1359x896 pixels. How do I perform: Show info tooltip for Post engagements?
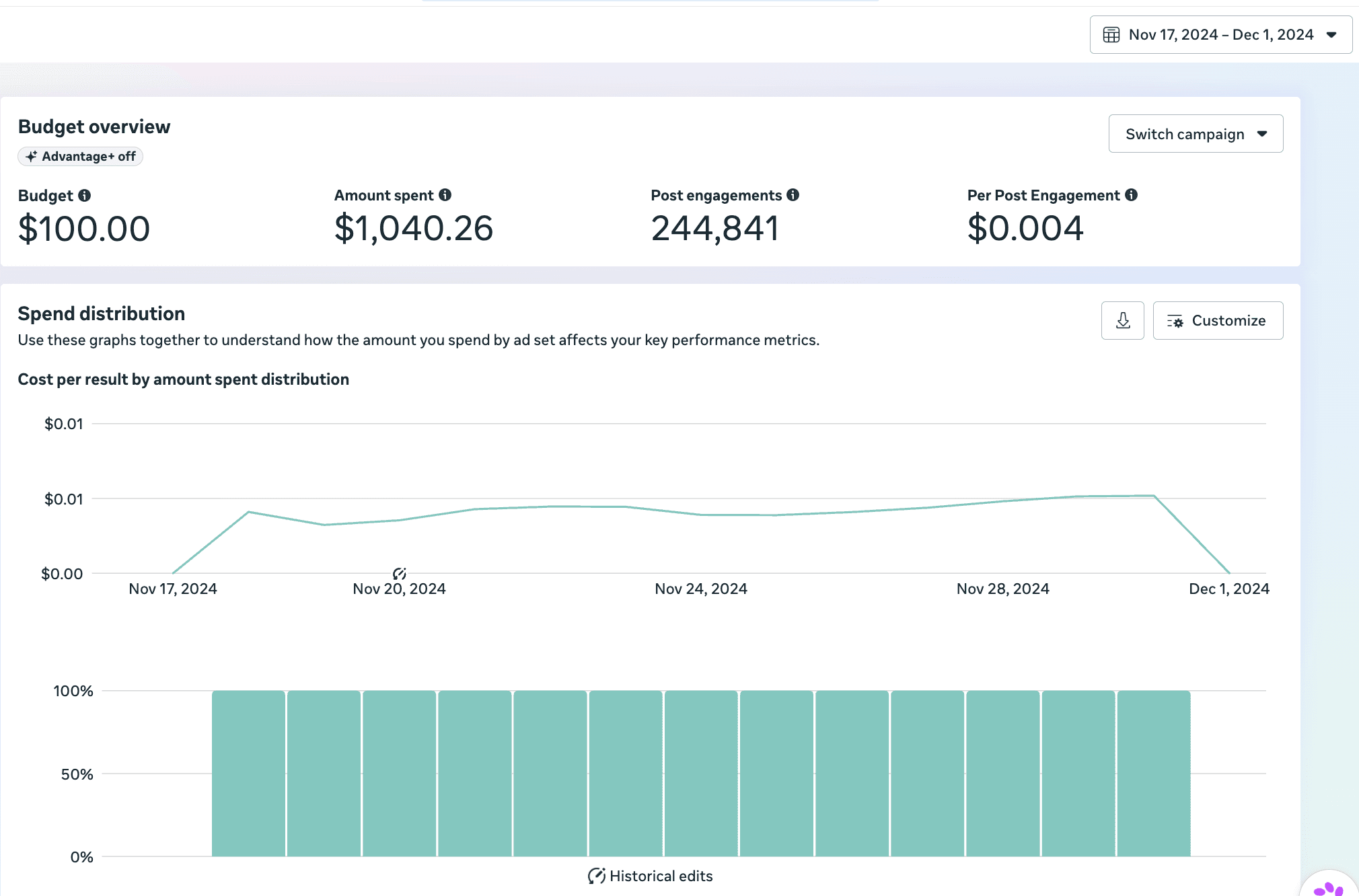pos(793,195)
